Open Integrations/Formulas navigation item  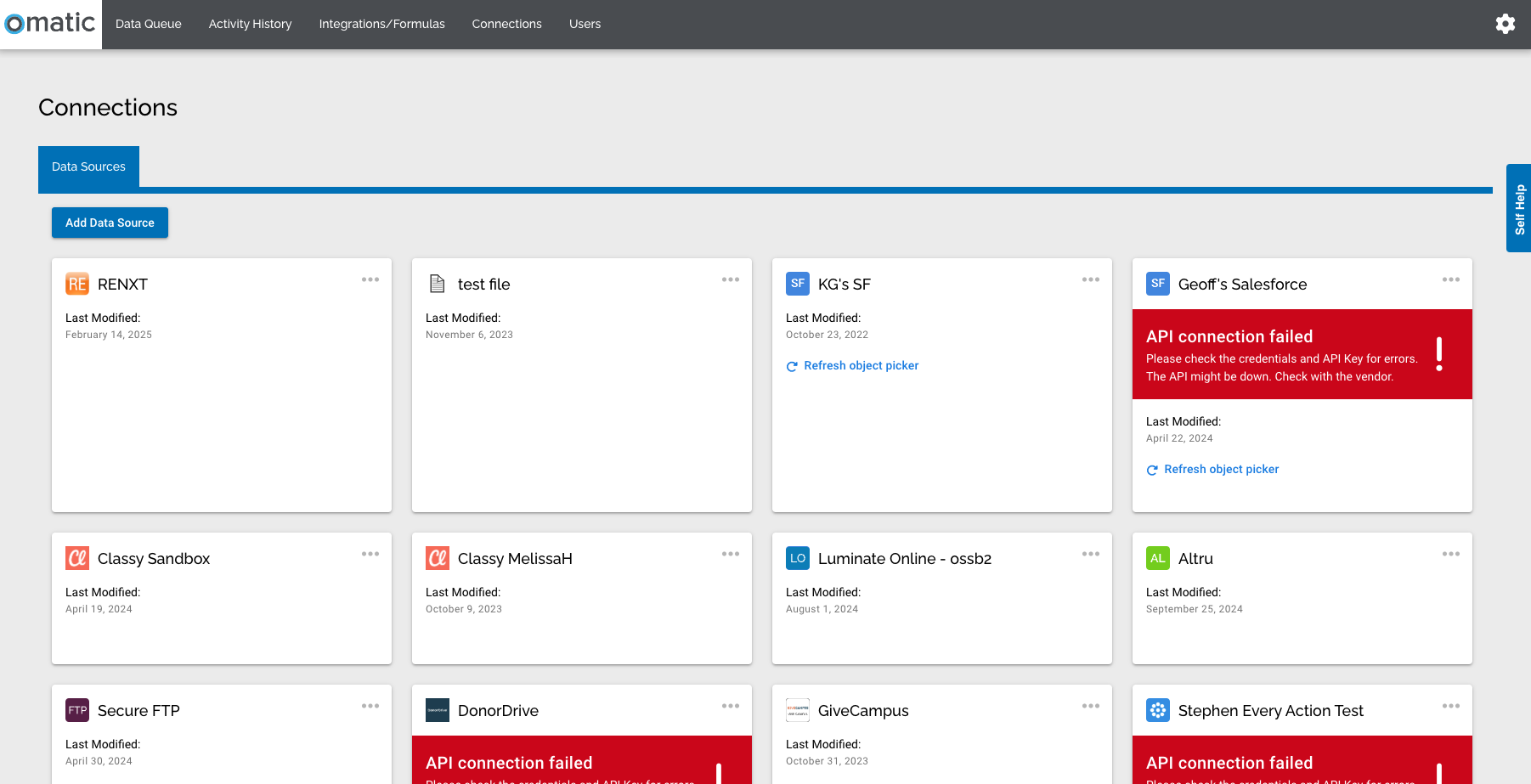pos(381,24)
